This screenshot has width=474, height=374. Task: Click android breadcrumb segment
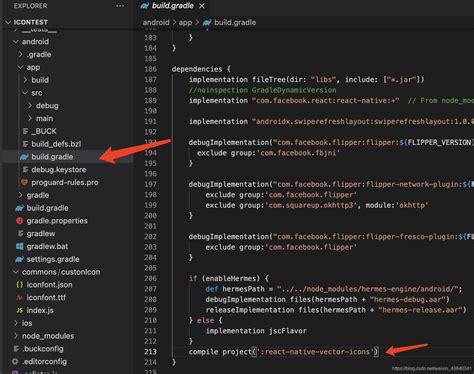click(156, 23)
